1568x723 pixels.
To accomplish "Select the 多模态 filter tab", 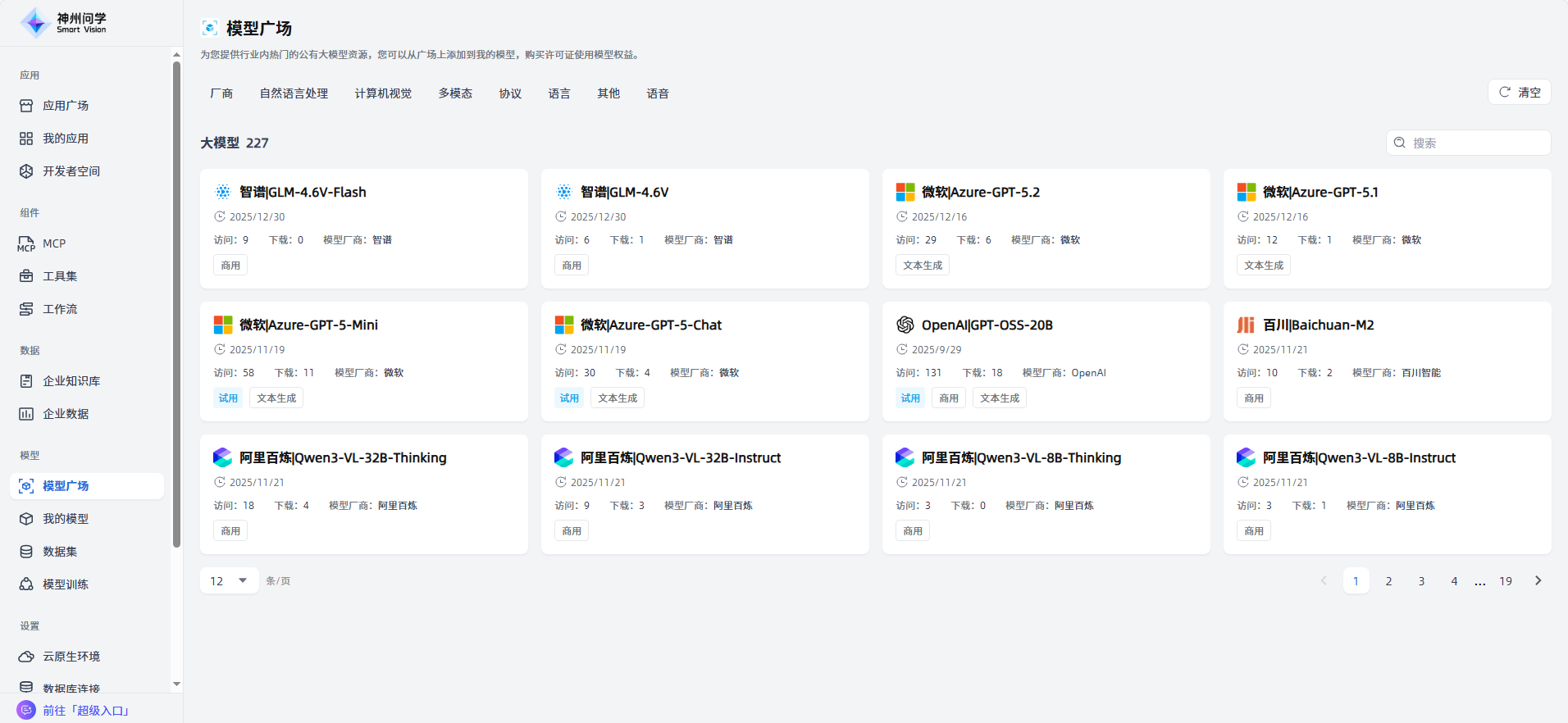I will pyautogui.click(x=455, y=93).
